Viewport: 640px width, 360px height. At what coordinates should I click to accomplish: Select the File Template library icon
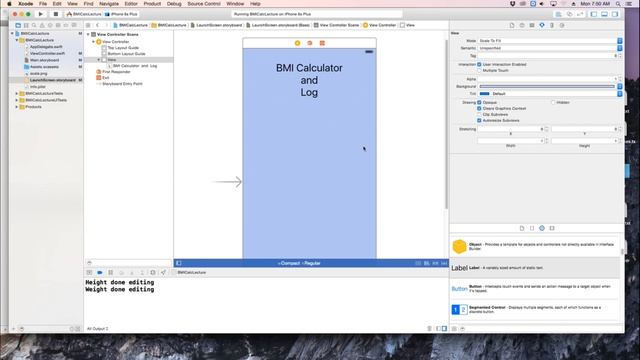click(522, 228)
